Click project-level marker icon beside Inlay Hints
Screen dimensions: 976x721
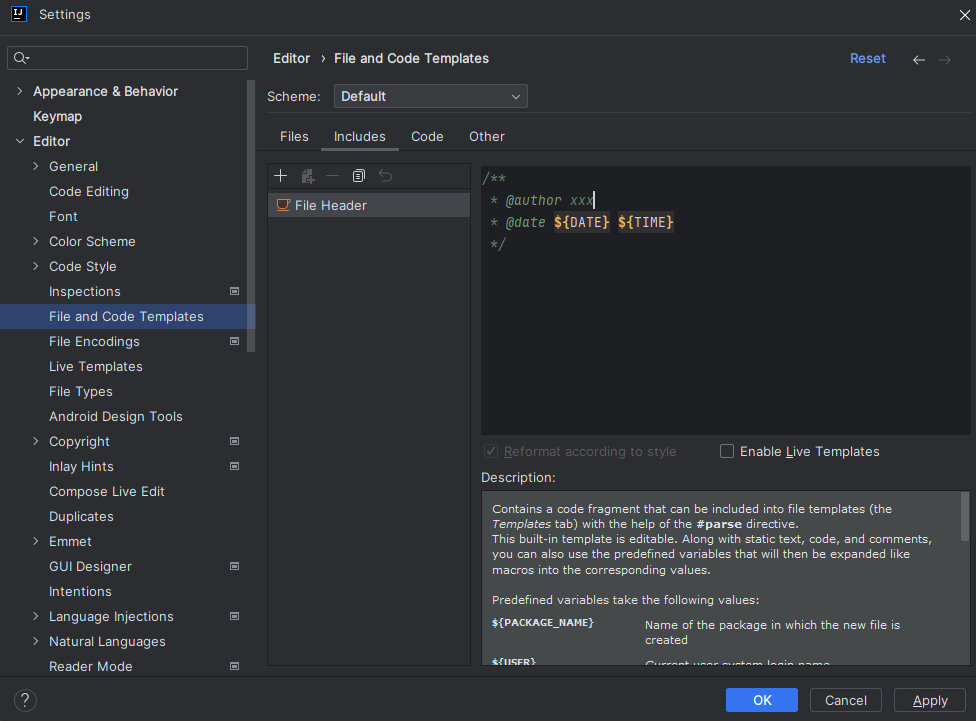pos(235,466)
